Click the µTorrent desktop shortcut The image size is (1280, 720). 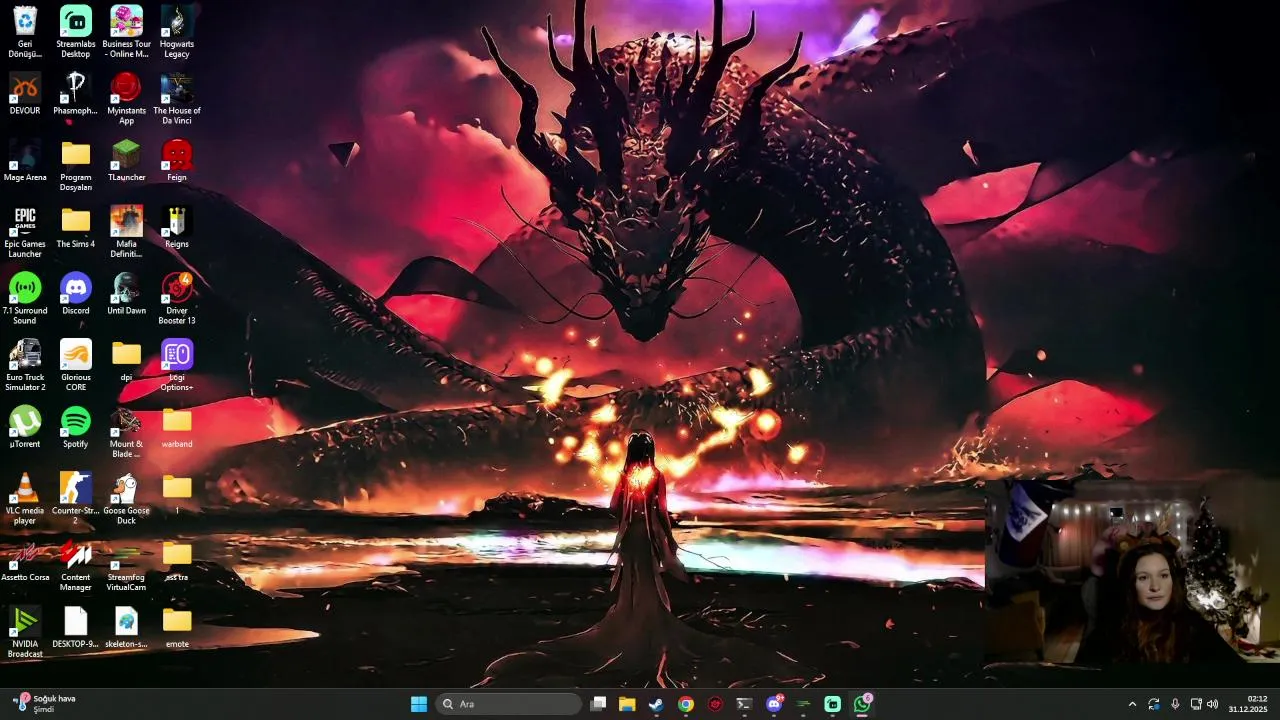coord(25,428)
